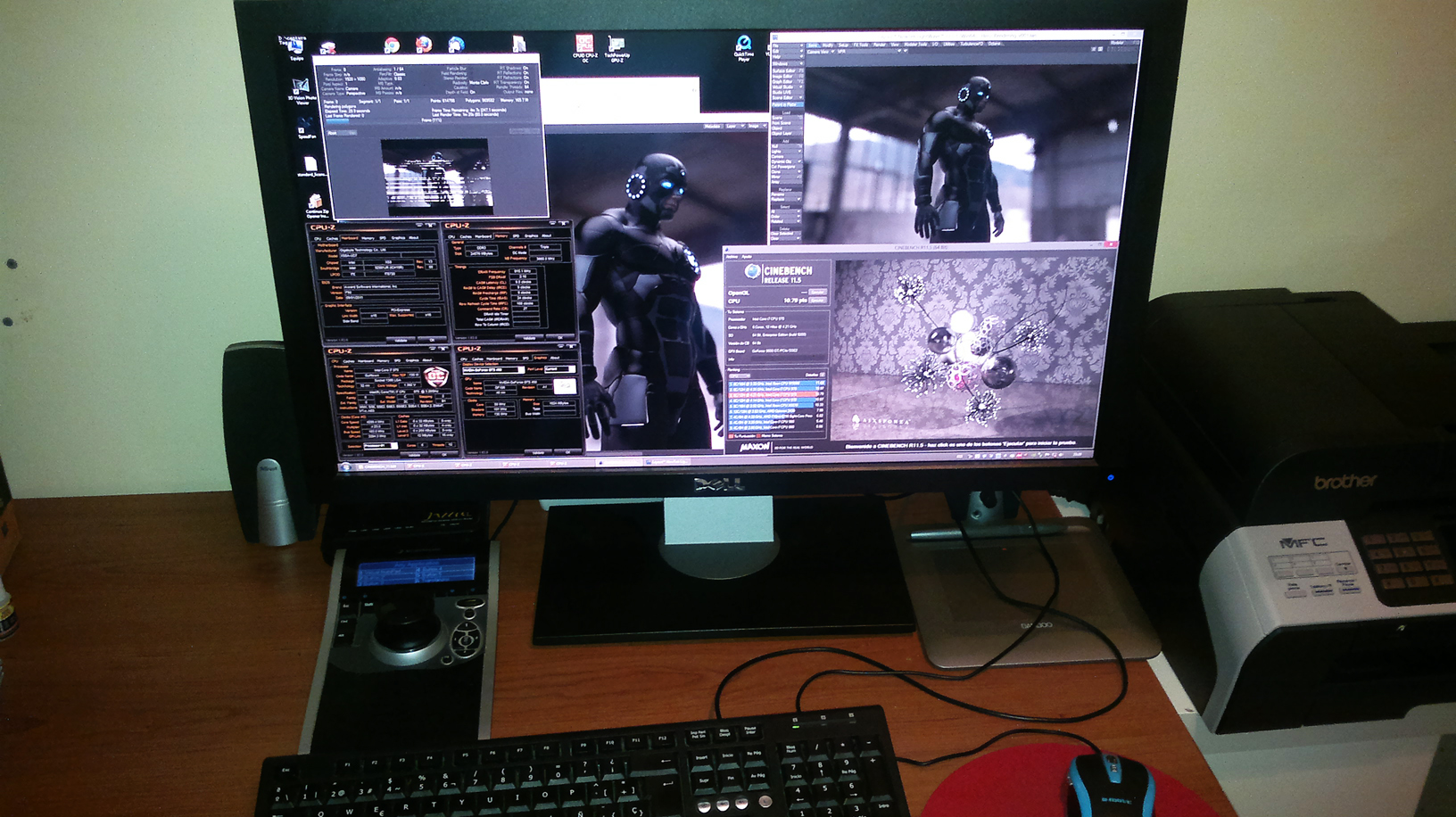
Task: Open the Equipo desktop icon
Action: pyautogui.click(x=294, y=48)
